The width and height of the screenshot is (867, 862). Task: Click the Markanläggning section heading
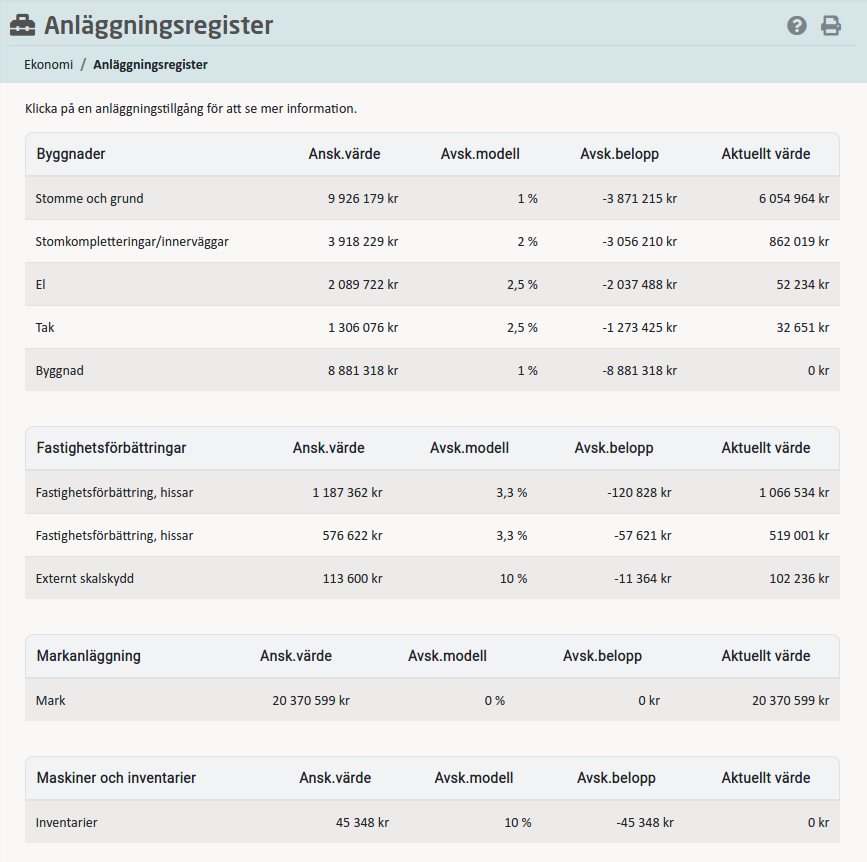pos(89,657)
